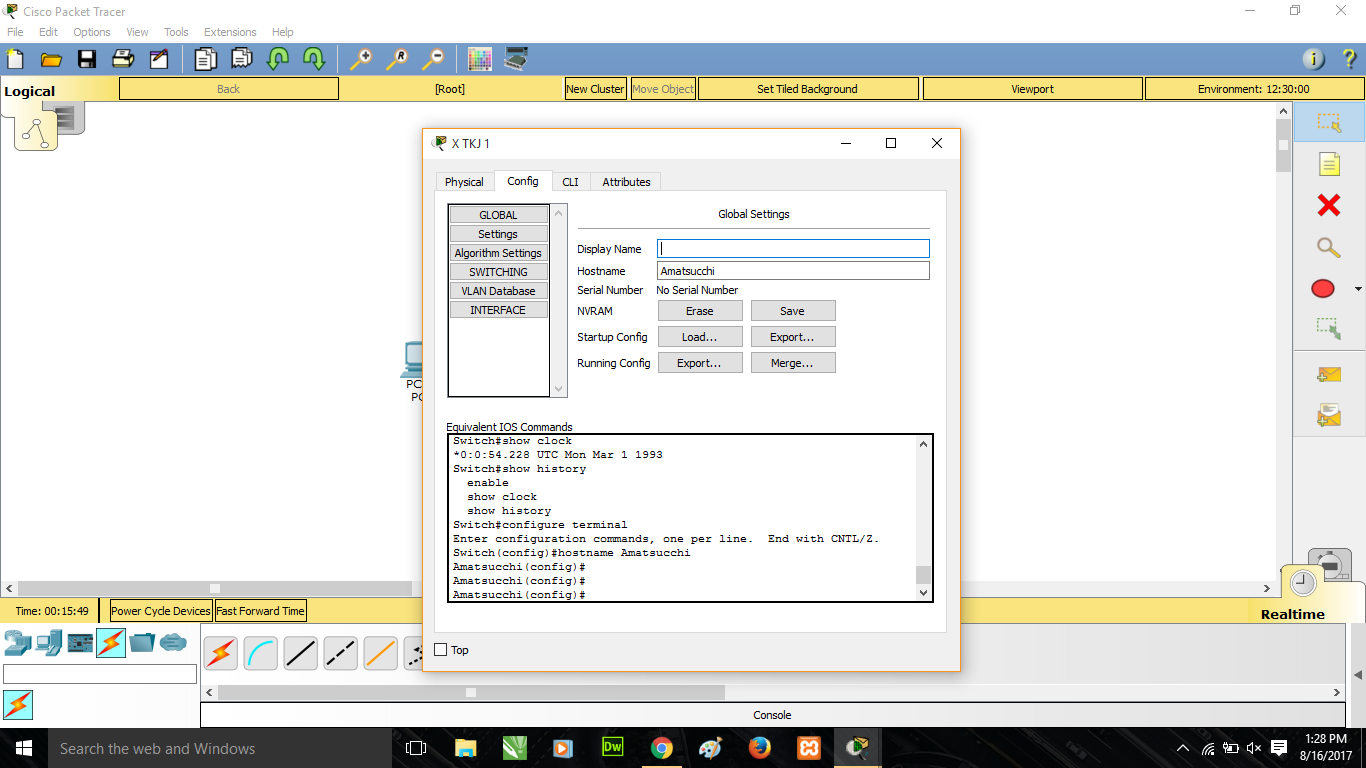Screen dimensions: 1366x768
Task: Open the shape drawing dropdown arrow
Action: [1356, 288]
